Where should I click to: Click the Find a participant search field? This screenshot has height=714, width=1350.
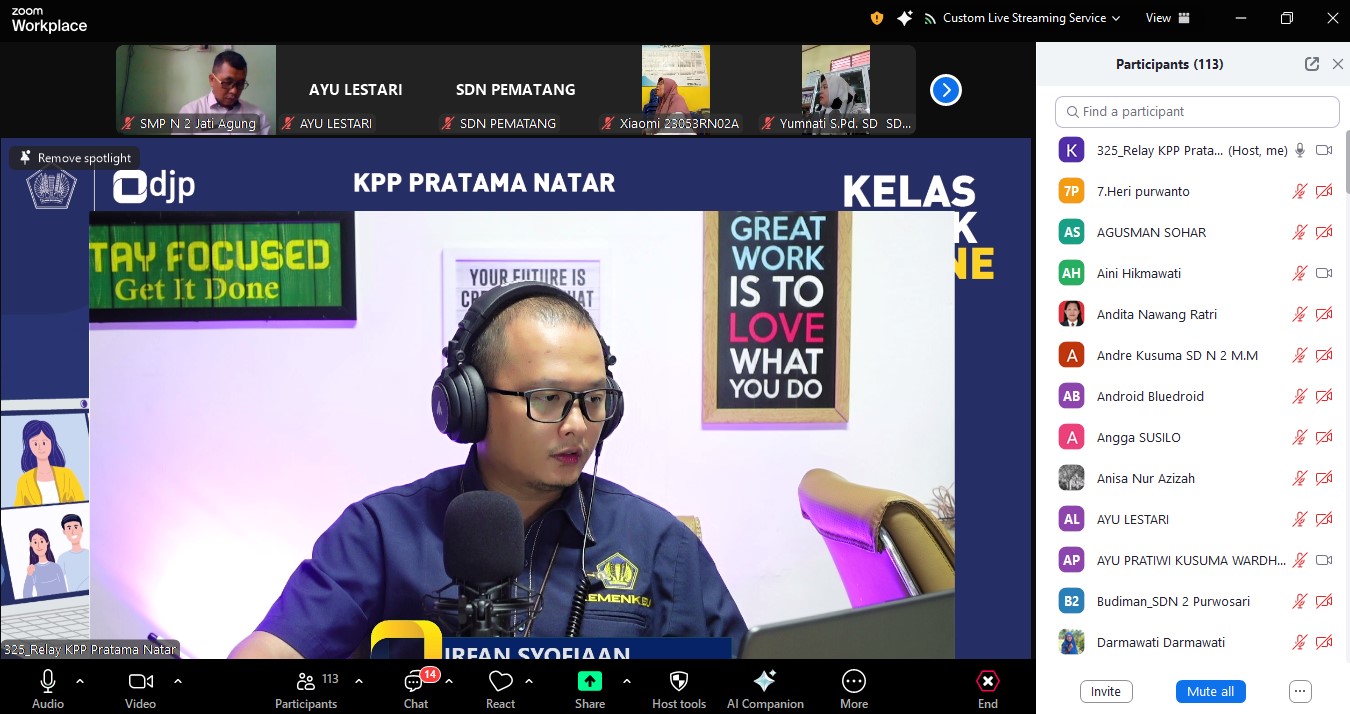click(1197, 112)
